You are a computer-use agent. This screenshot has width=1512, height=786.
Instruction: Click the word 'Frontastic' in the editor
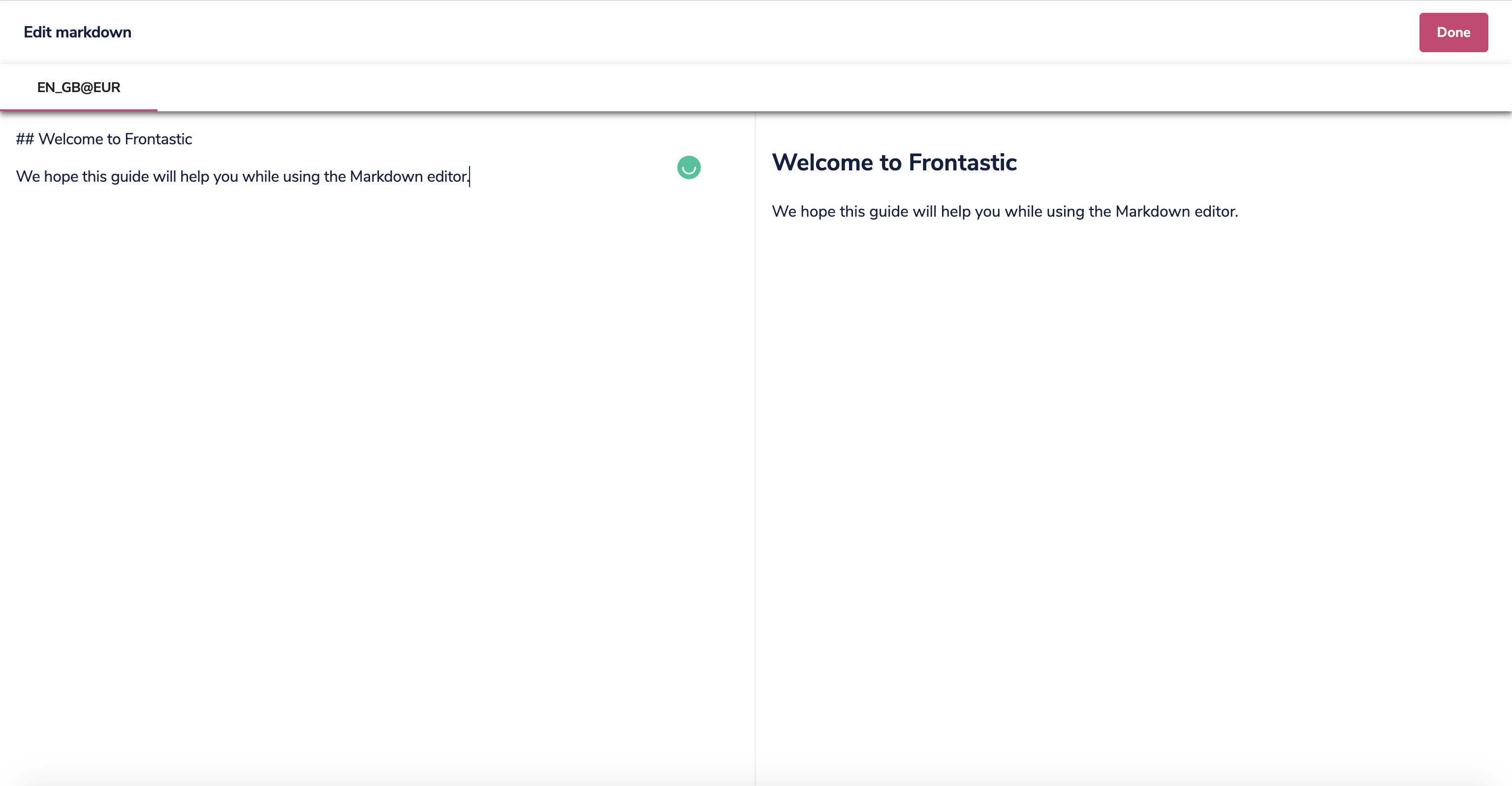pos(158,139)
